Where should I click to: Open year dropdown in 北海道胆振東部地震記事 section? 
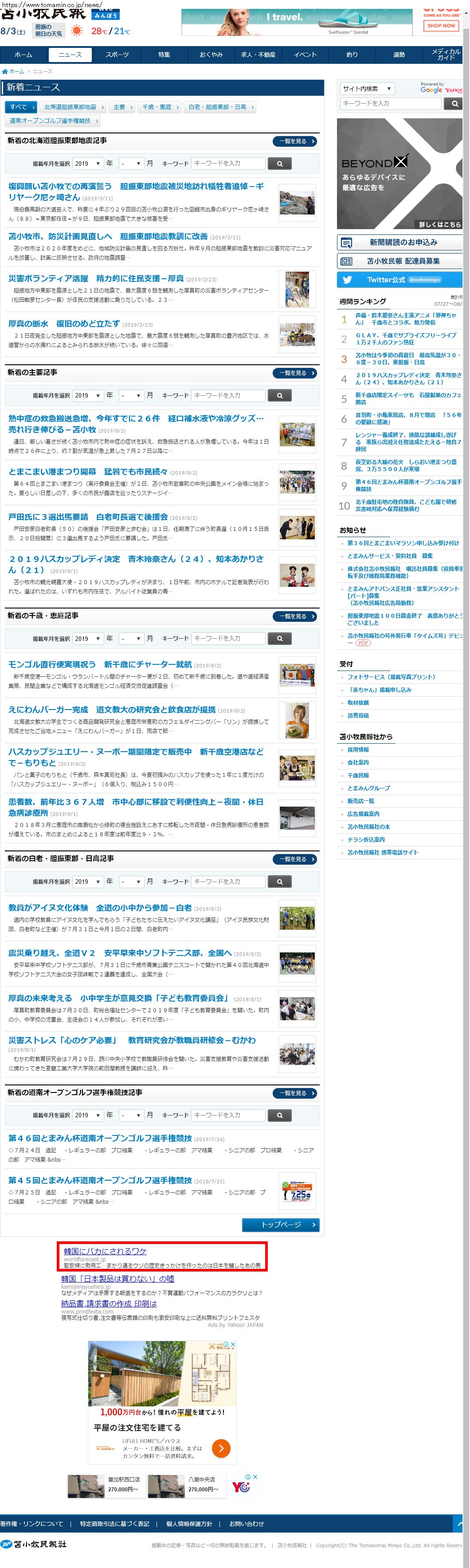87,164
